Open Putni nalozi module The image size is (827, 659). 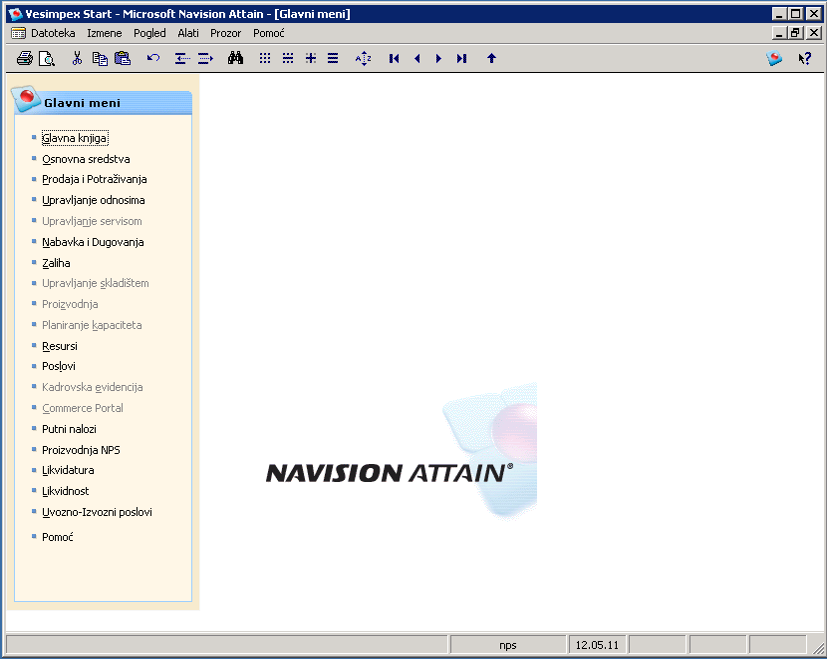(69, 429)
